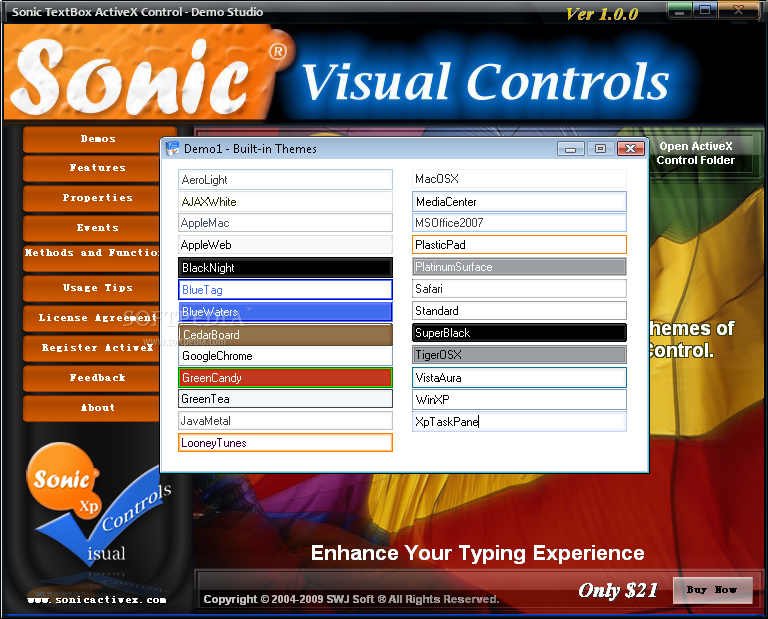The image size is (768, 619).
Task: Click the Ver 1.0.0 label
Action: tap(601, 14)
